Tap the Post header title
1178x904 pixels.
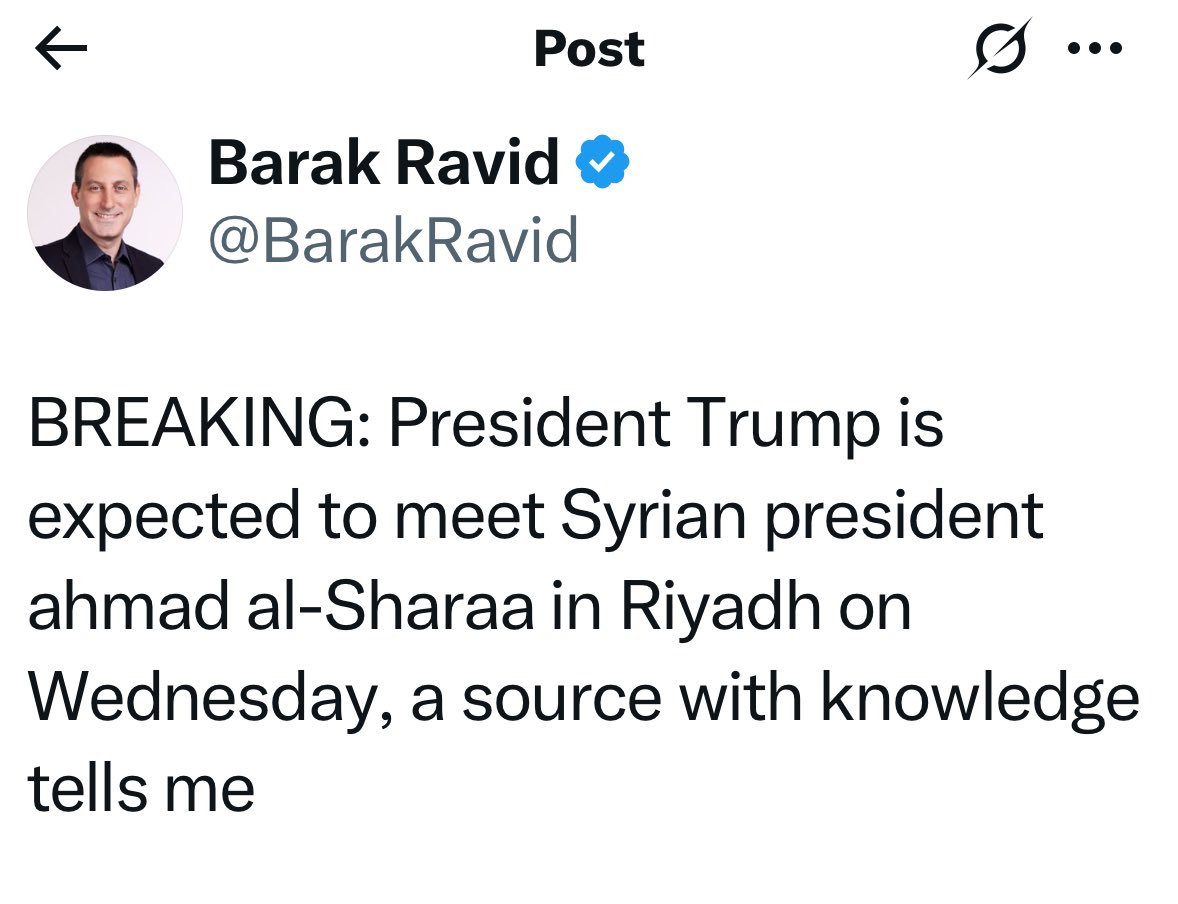[x=589, y=49]
